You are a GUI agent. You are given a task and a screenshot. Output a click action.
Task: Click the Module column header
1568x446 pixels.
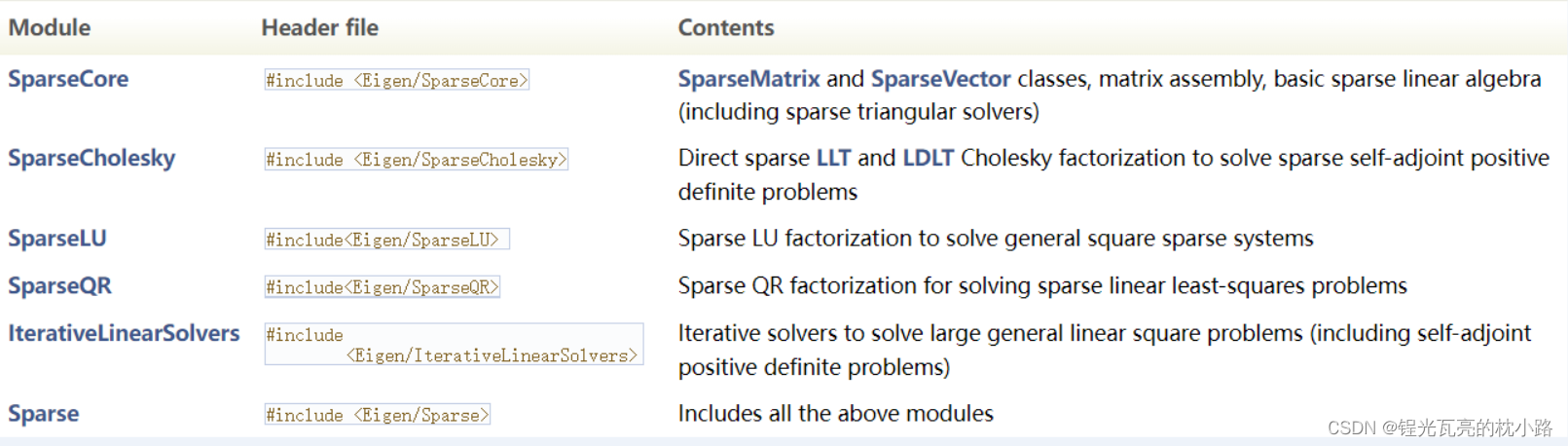[x=50, y=27]
